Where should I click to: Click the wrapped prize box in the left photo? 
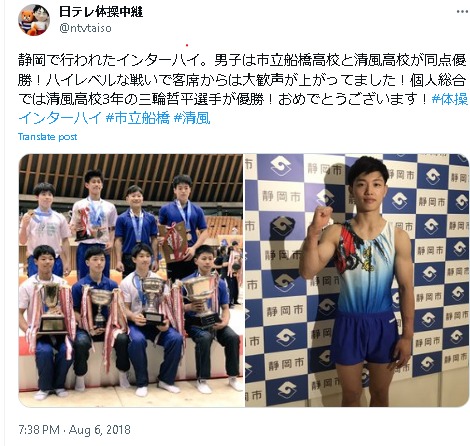[173, 241]
